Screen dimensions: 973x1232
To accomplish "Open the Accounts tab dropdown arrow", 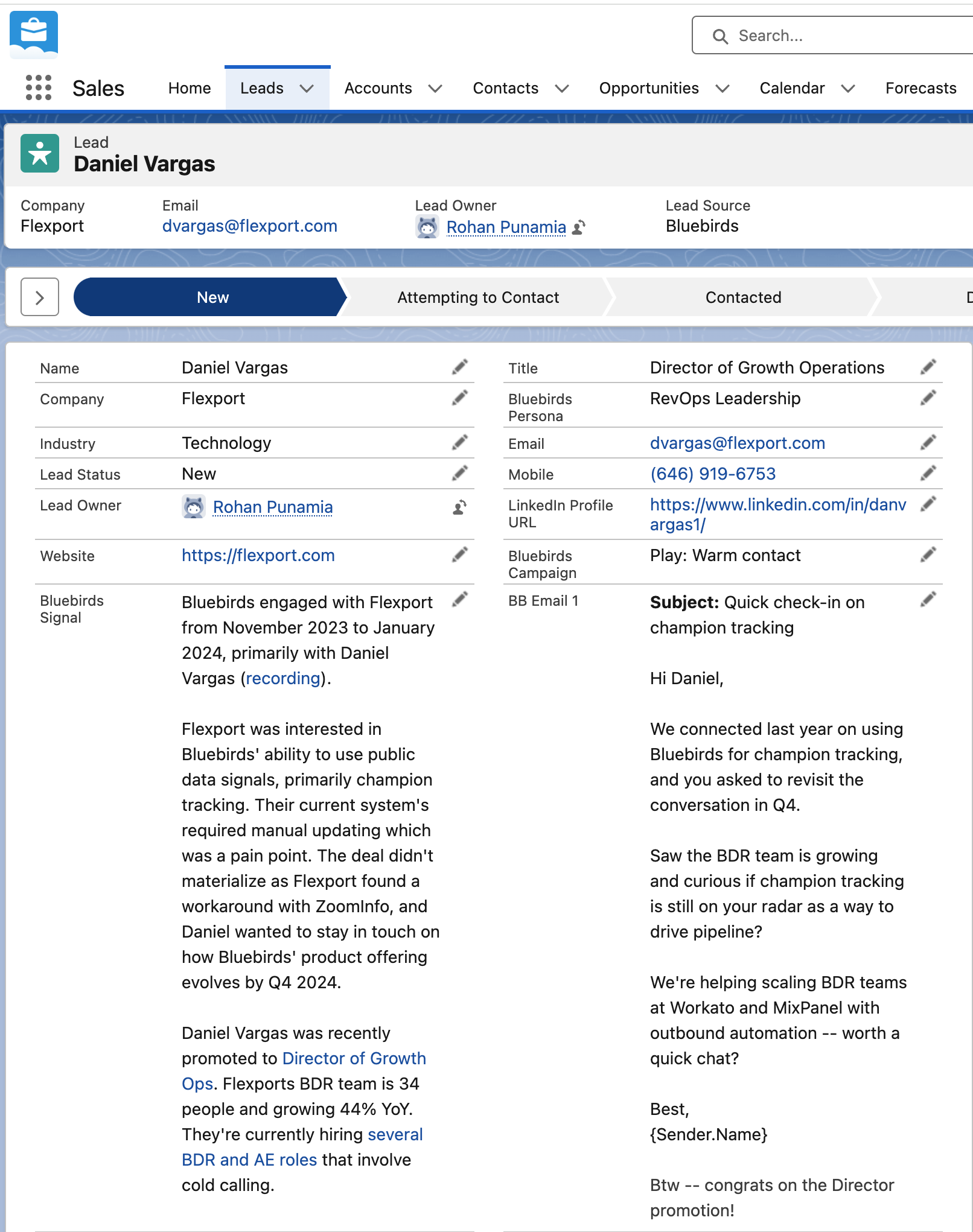I will point(435,89).
